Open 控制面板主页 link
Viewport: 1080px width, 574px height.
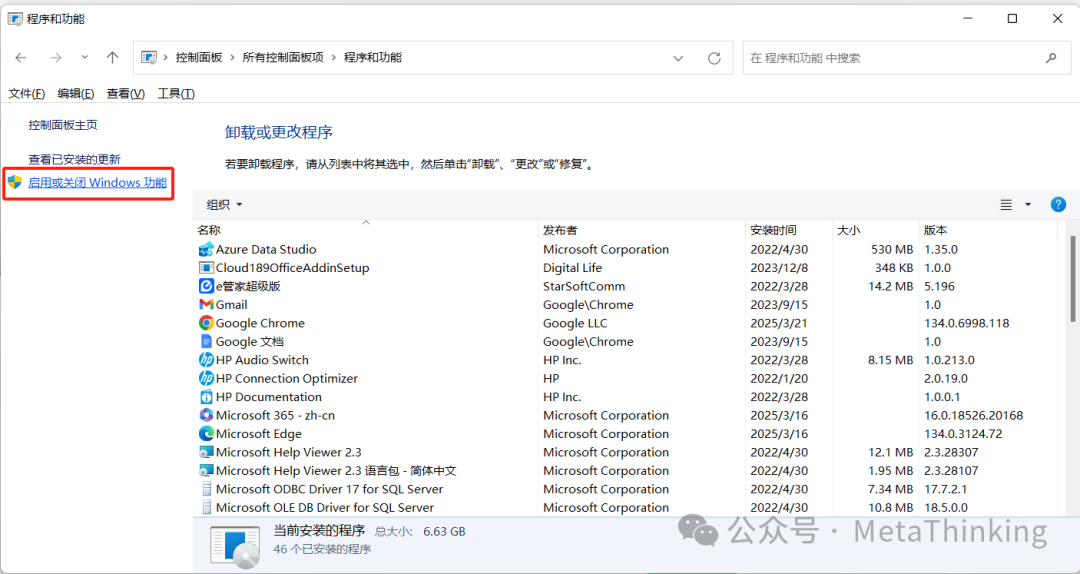pos(63,125)
